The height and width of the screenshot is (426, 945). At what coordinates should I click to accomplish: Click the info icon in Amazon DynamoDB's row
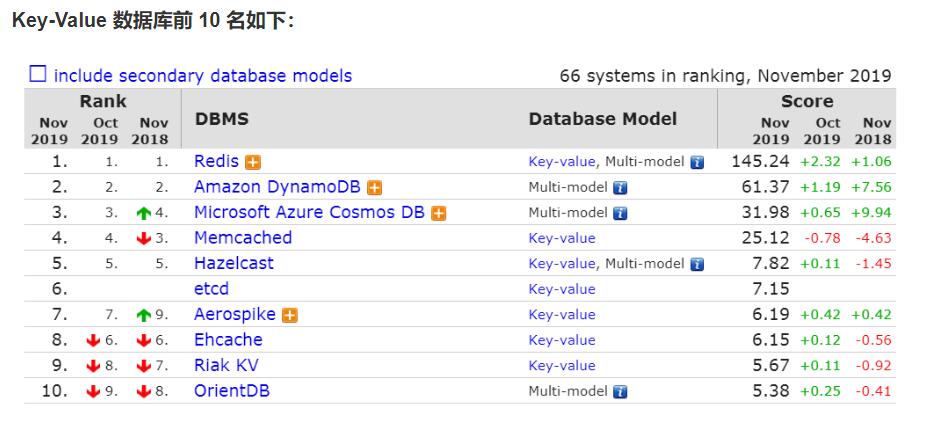620,188
